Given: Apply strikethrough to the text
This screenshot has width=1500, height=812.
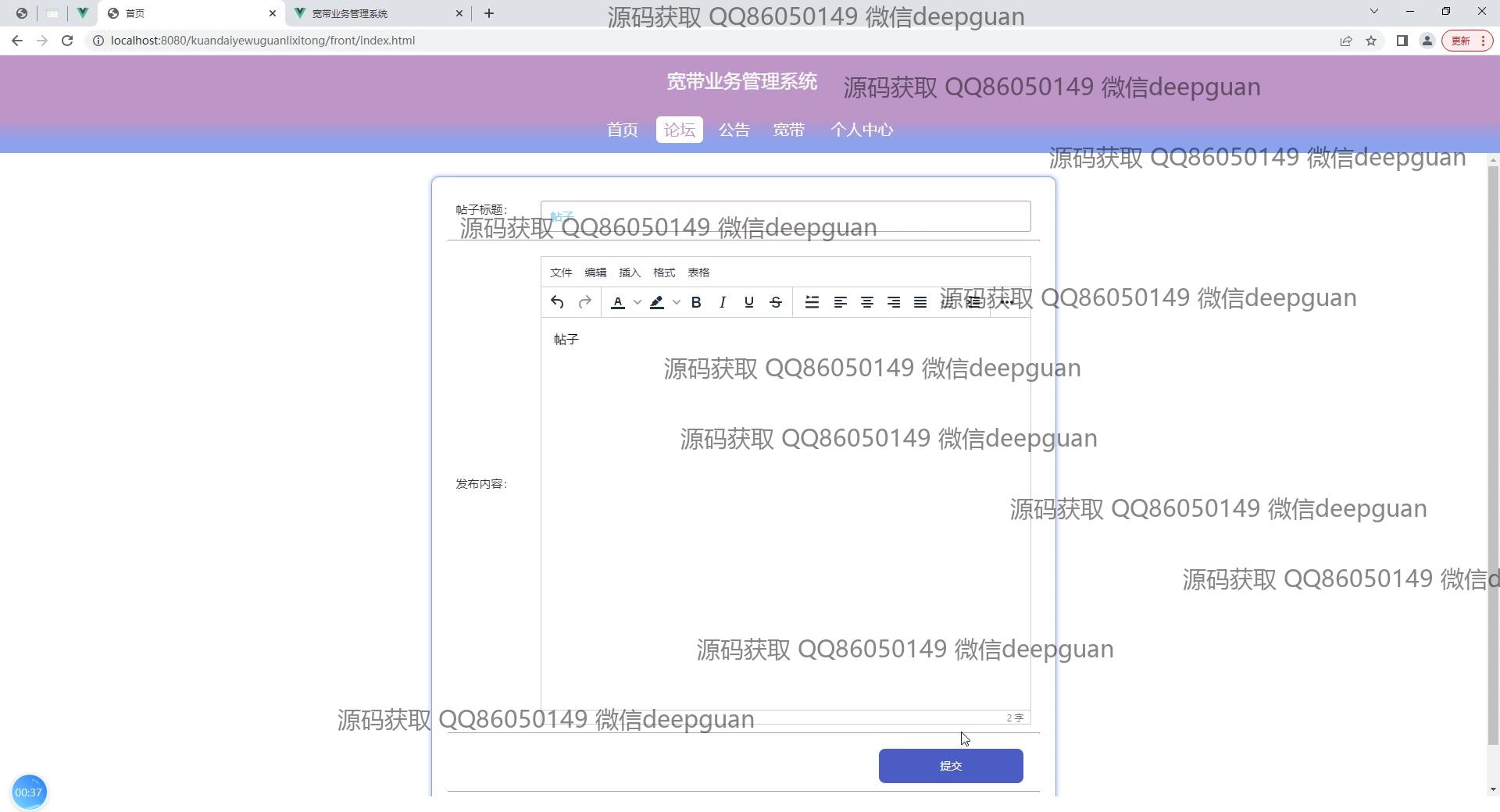Looking at the screenshot, I should click(x=776, y=302).
